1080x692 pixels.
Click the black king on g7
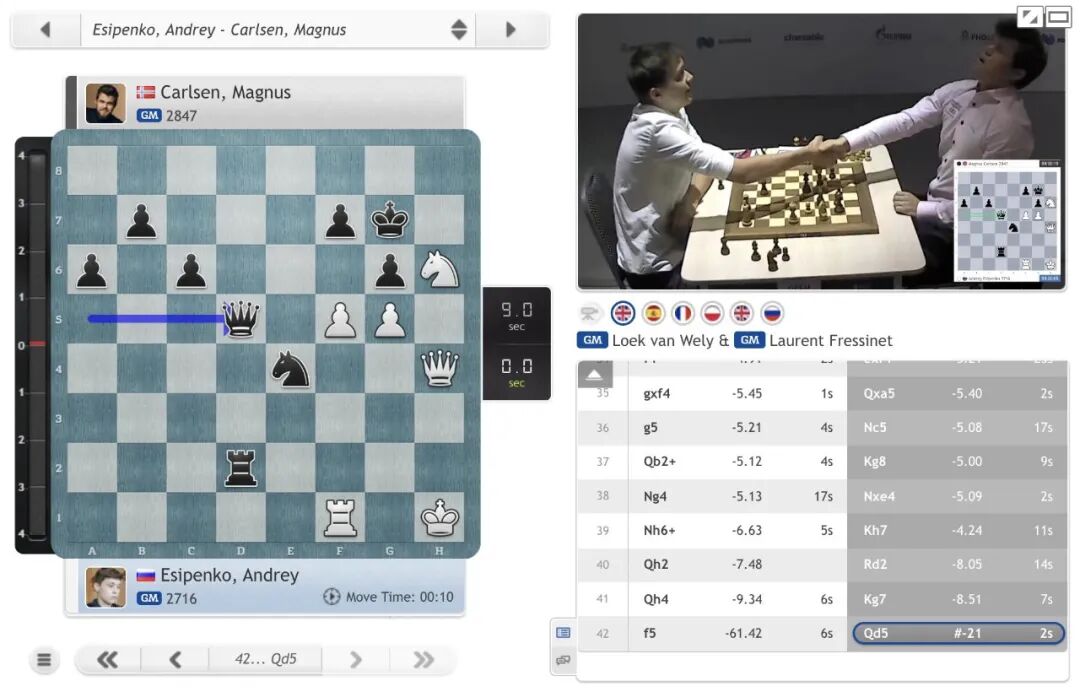pos(390,220)
